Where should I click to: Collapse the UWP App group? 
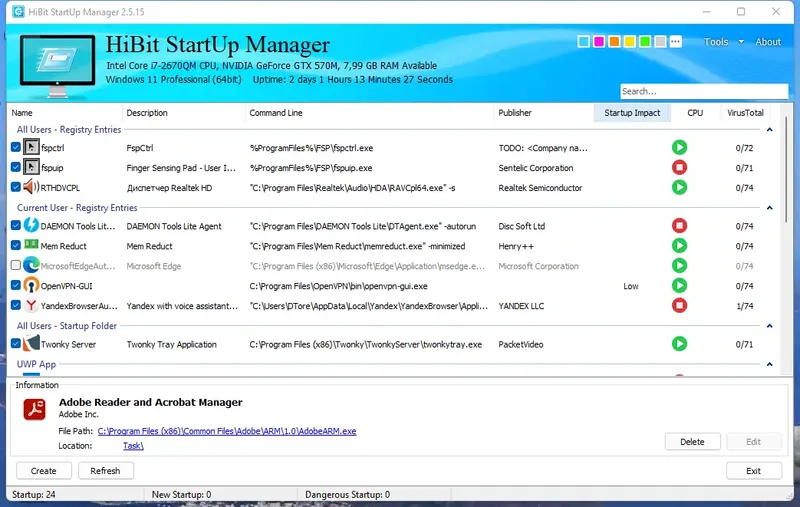[769, 364]
